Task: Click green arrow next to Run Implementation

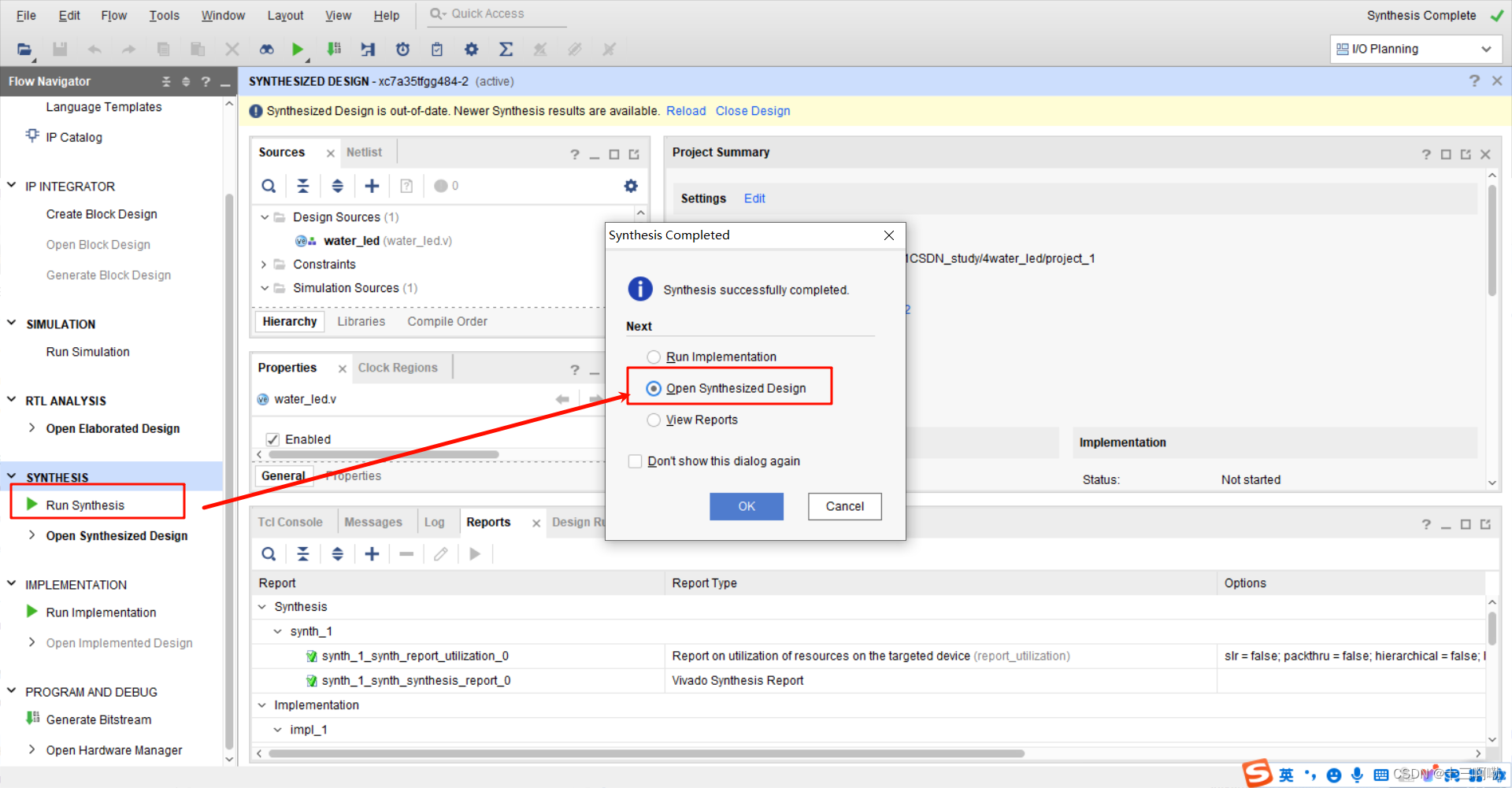Action: pos(32,612)
